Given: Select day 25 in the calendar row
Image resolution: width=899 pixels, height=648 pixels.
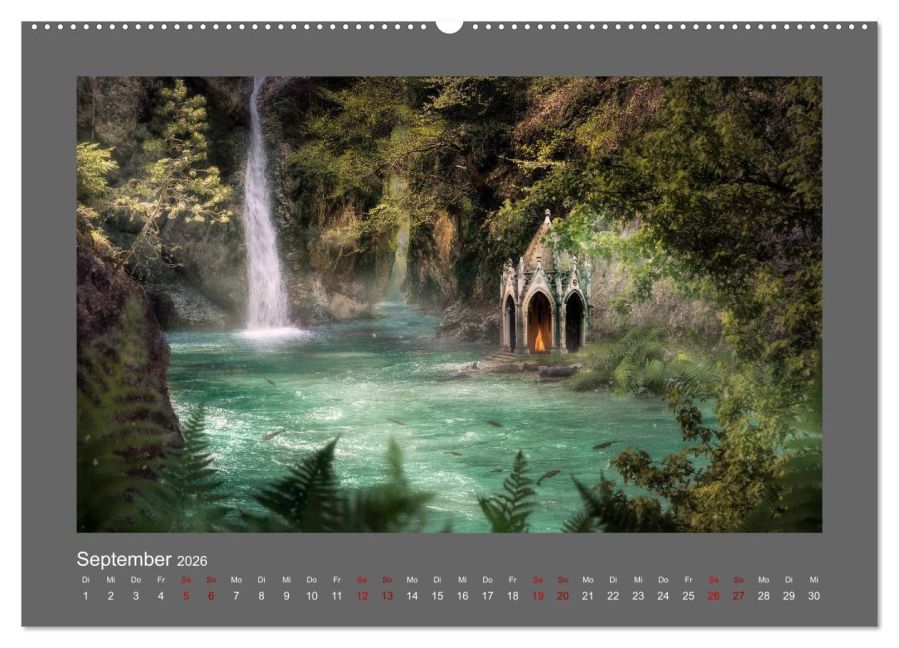Looking at the screenshot, I should pos(689,596).
